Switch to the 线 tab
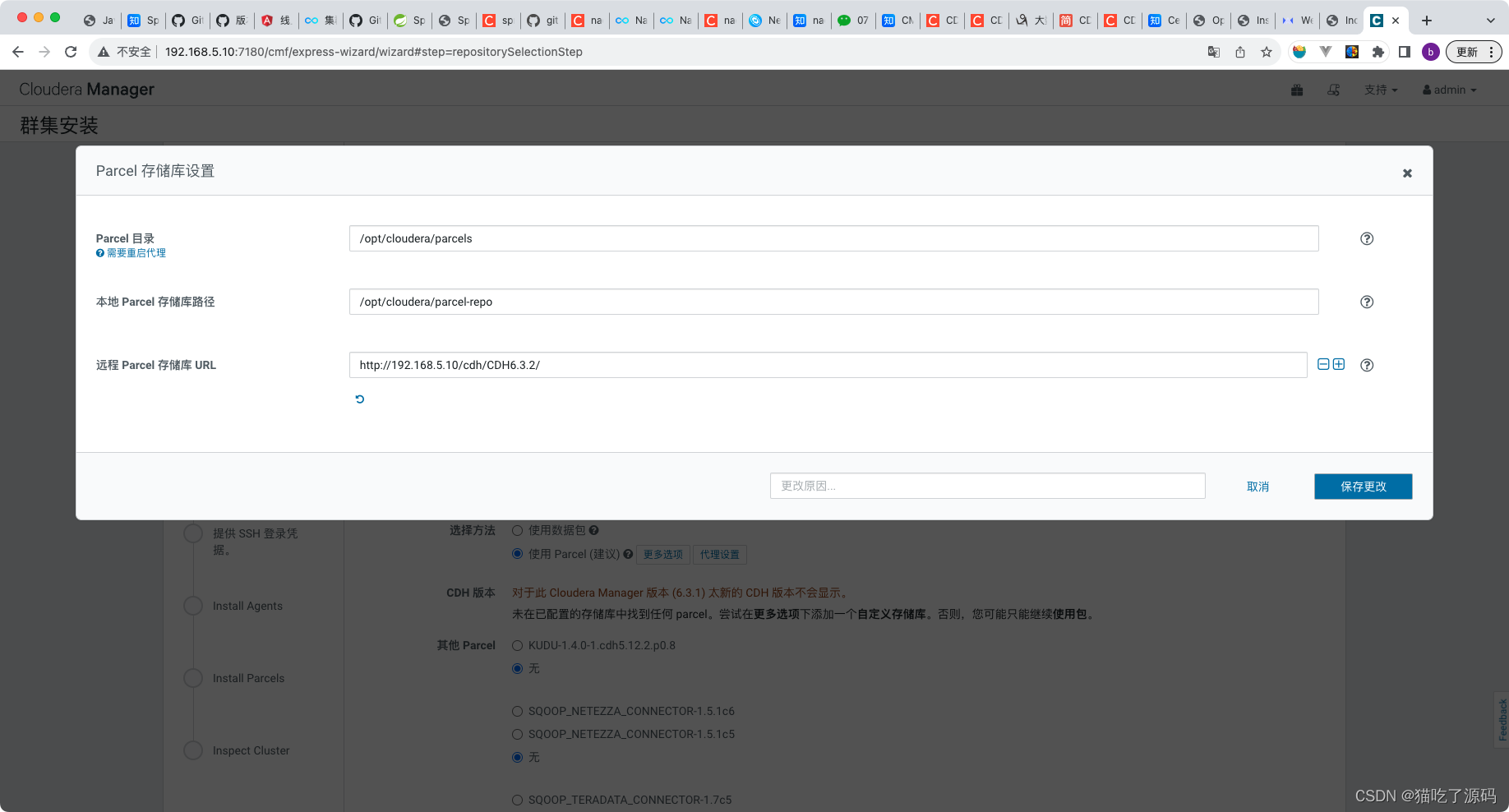Screen dimensions: 1509x812 (276, 21)
